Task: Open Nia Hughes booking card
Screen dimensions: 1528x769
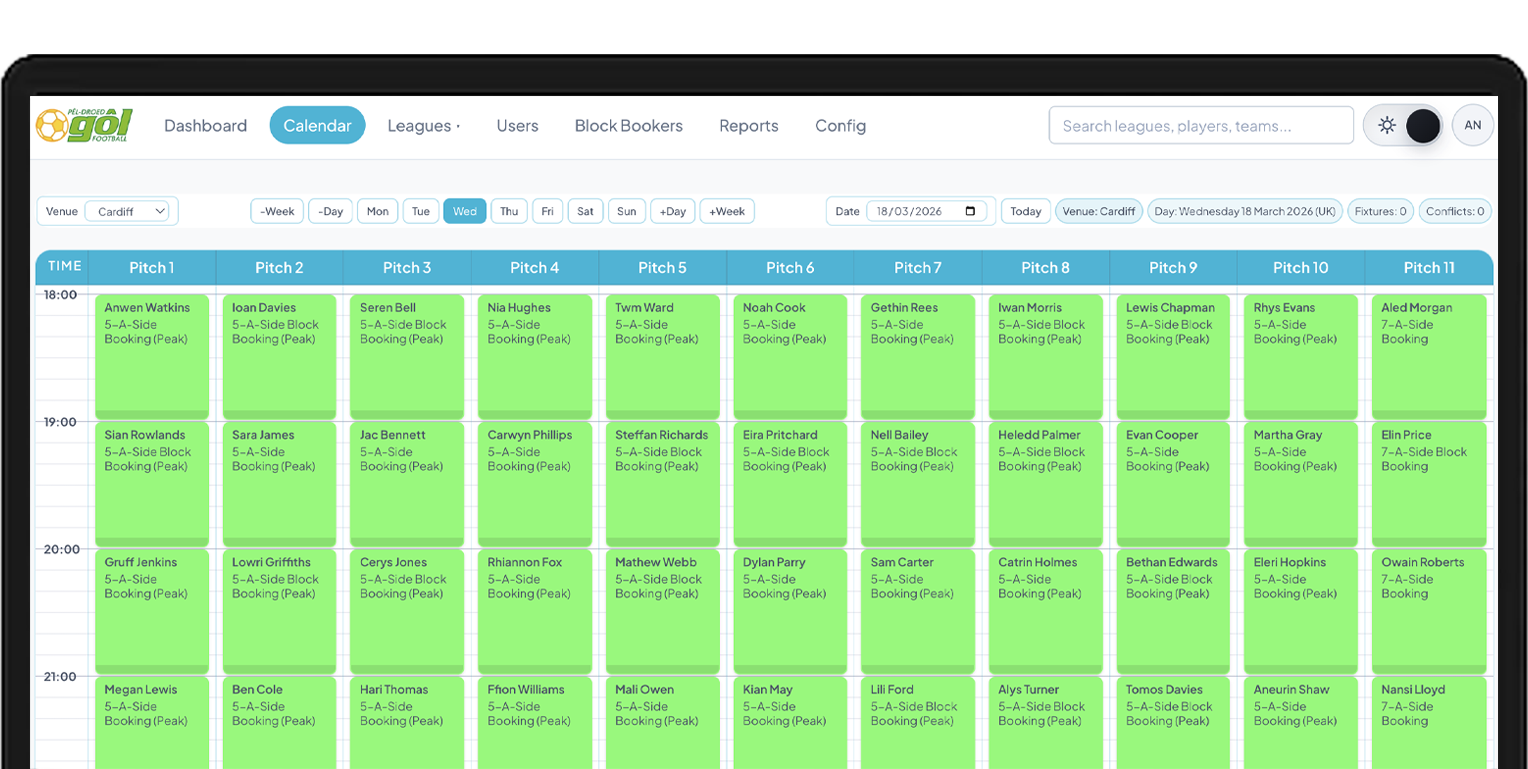Action: coord(535,356)
